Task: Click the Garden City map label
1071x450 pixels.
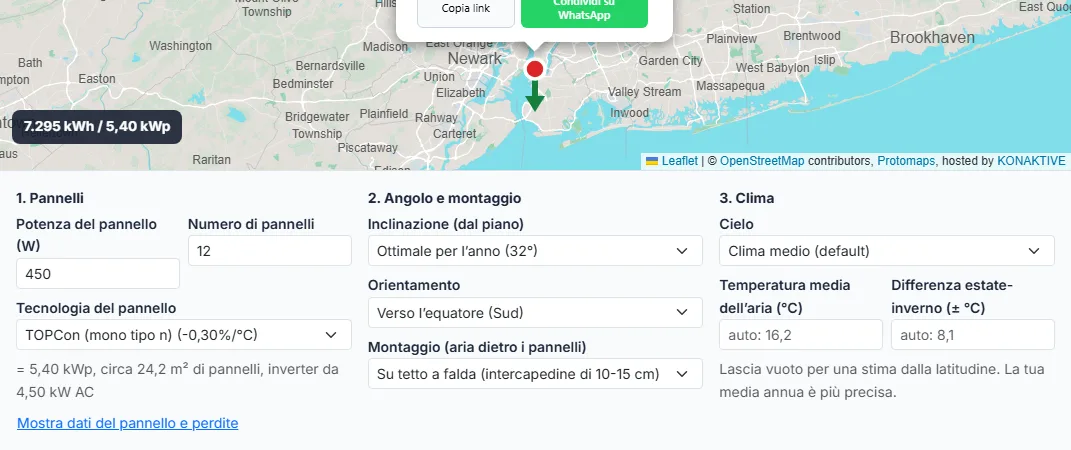Action: point(670,61)
